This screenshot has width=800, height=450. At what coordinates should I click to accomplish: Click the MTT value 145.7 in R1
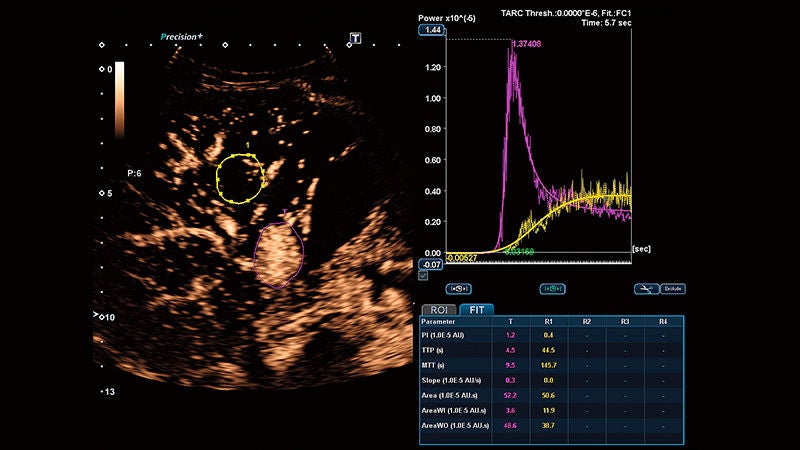click(548, 365)
